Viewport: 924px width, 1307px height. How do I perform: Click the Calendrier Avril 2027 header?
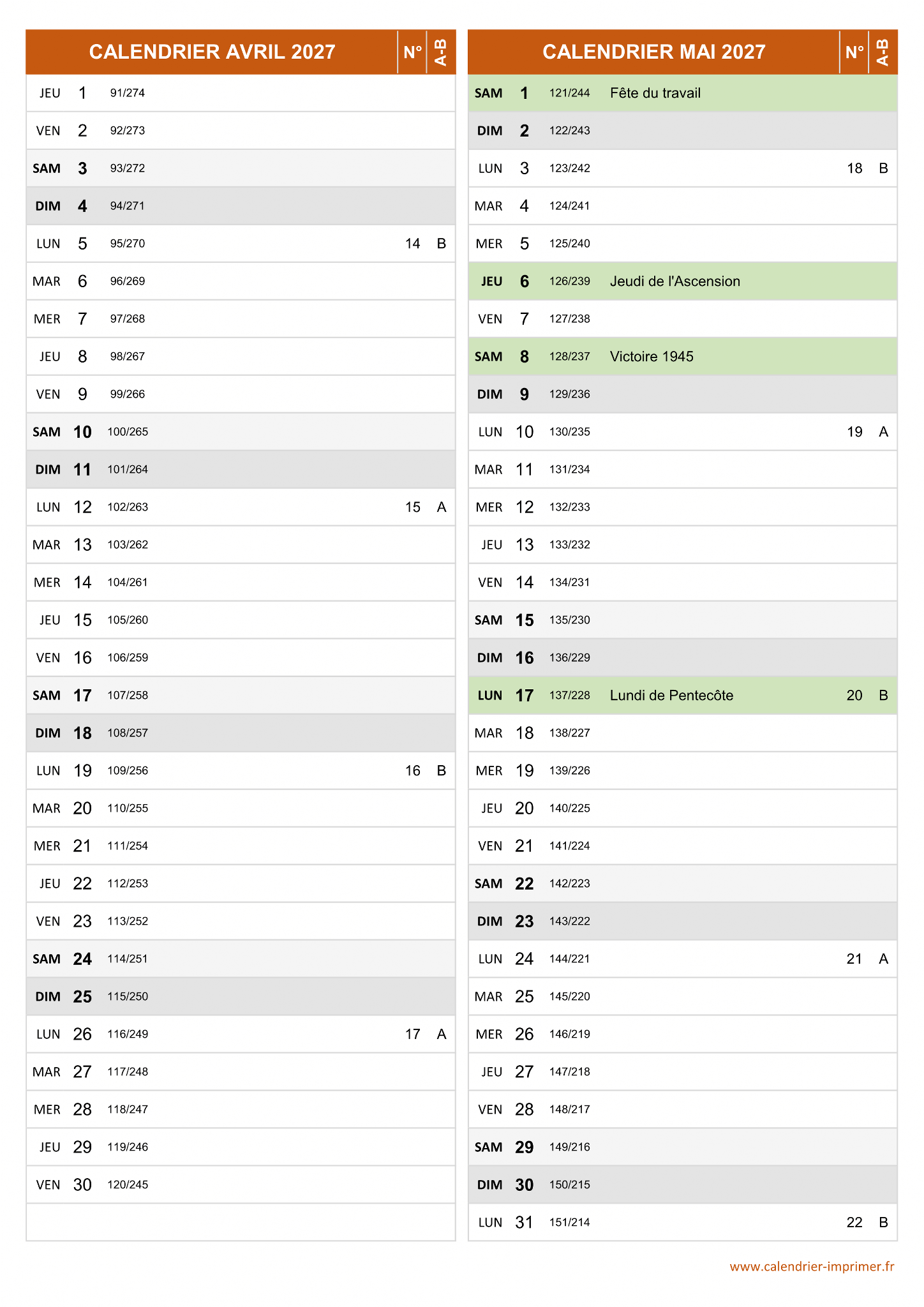click(x=212, y=52)
